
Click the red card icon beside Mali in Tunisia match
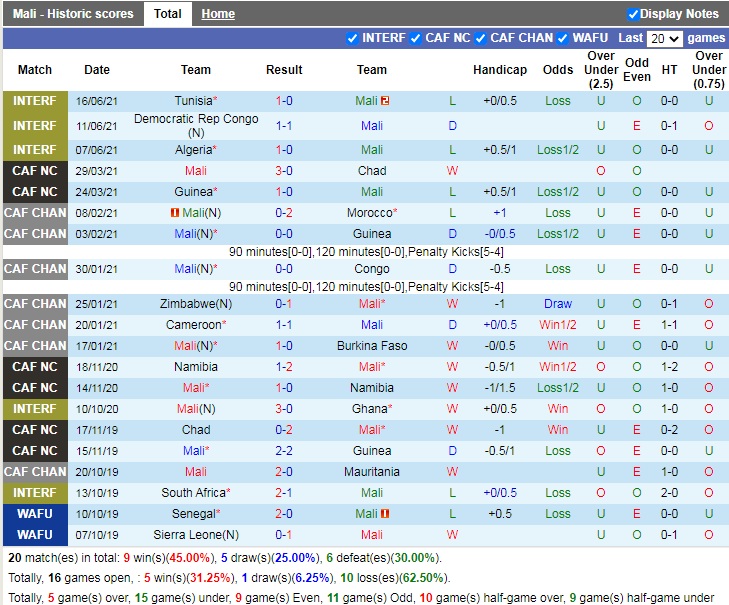(385, 101)
